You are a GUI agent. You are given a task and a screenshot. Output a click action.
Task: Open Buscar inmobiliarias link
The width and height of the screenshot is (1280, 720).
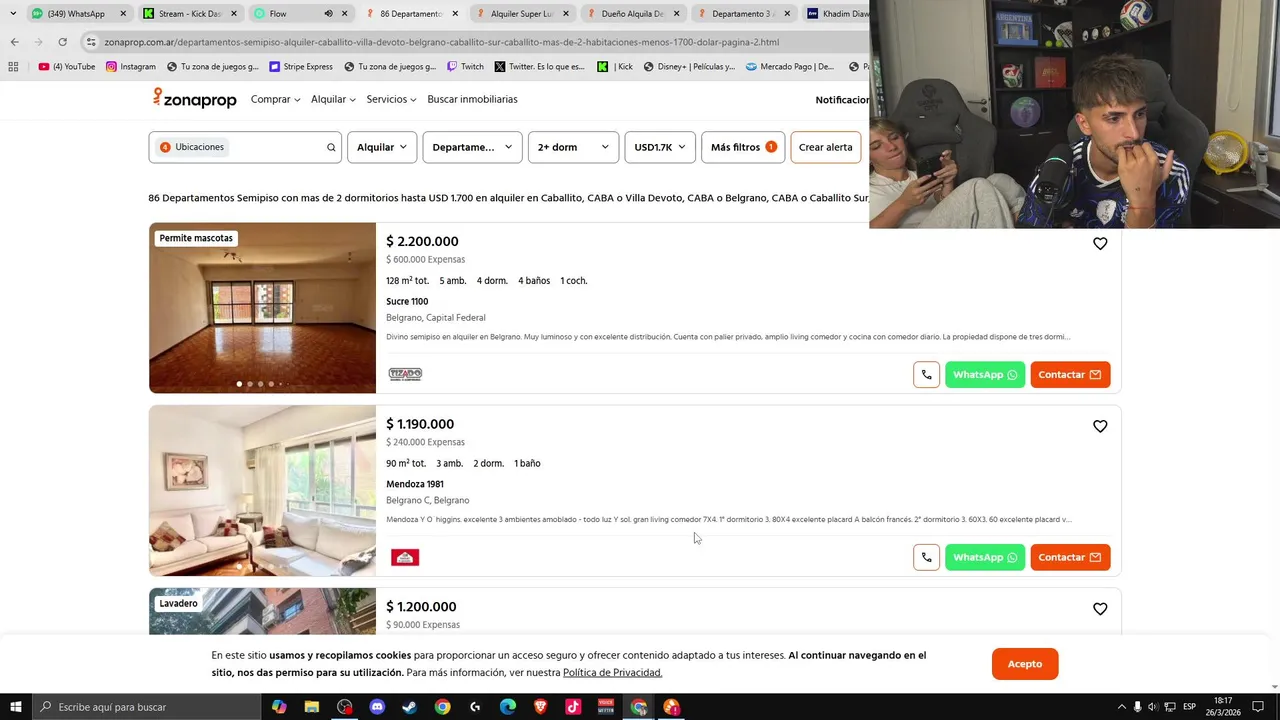tap(472, 99)
